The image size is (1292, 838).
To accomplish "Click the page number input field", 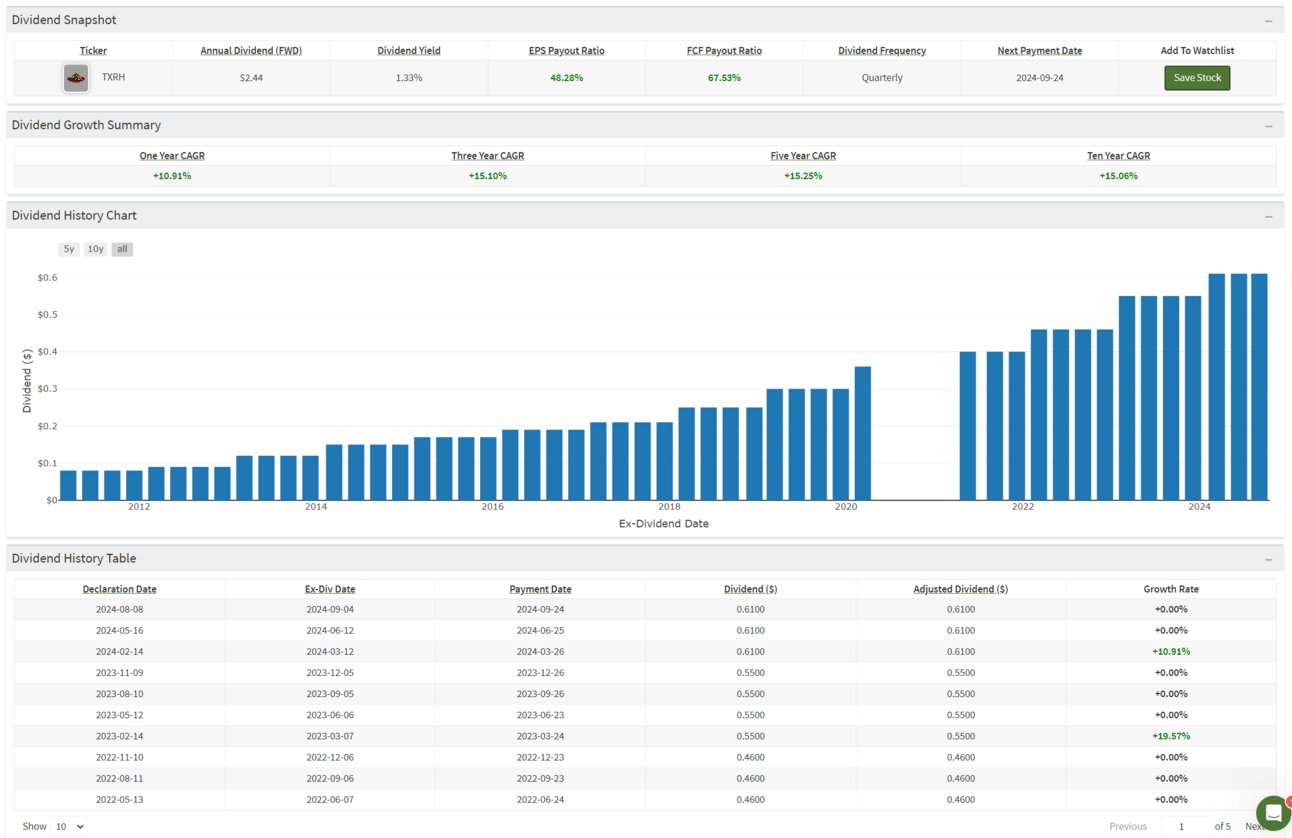I will (x=1183, y=826).
